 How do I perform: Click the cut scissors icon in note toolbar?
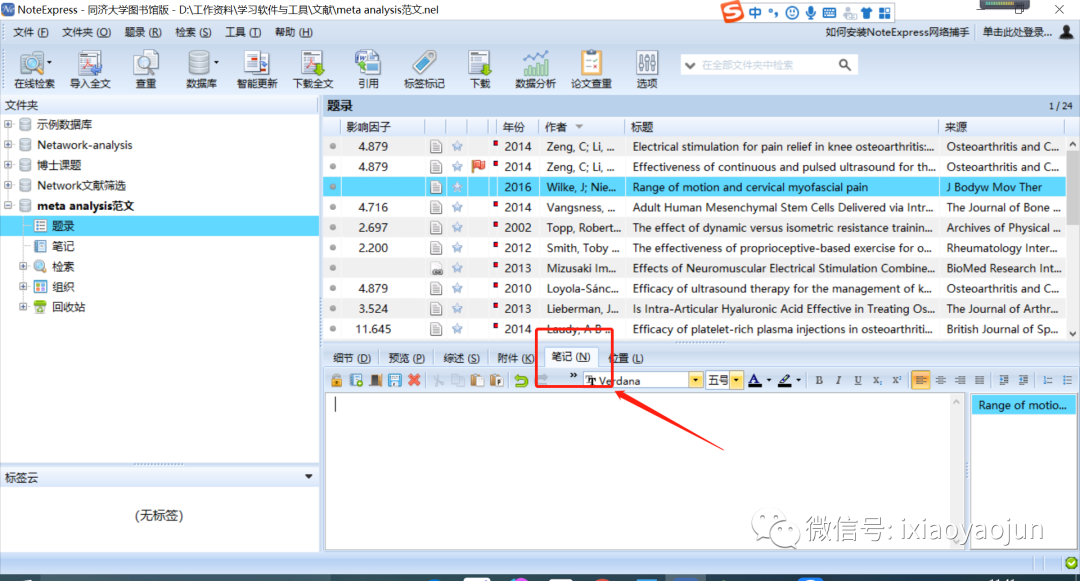click(438, 380)
